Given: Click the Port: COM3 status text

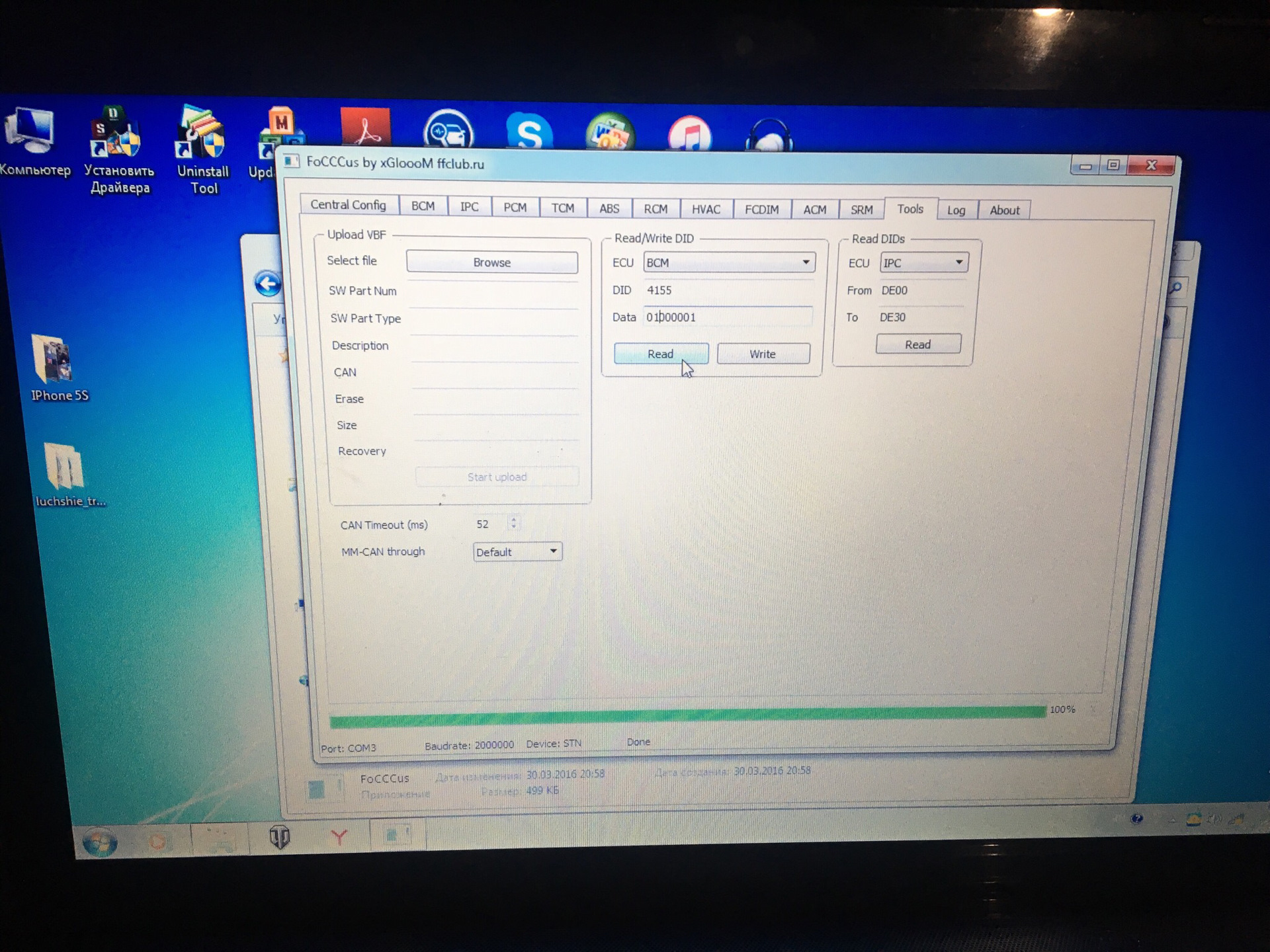Looking at the screenshot, I should 349,748.
